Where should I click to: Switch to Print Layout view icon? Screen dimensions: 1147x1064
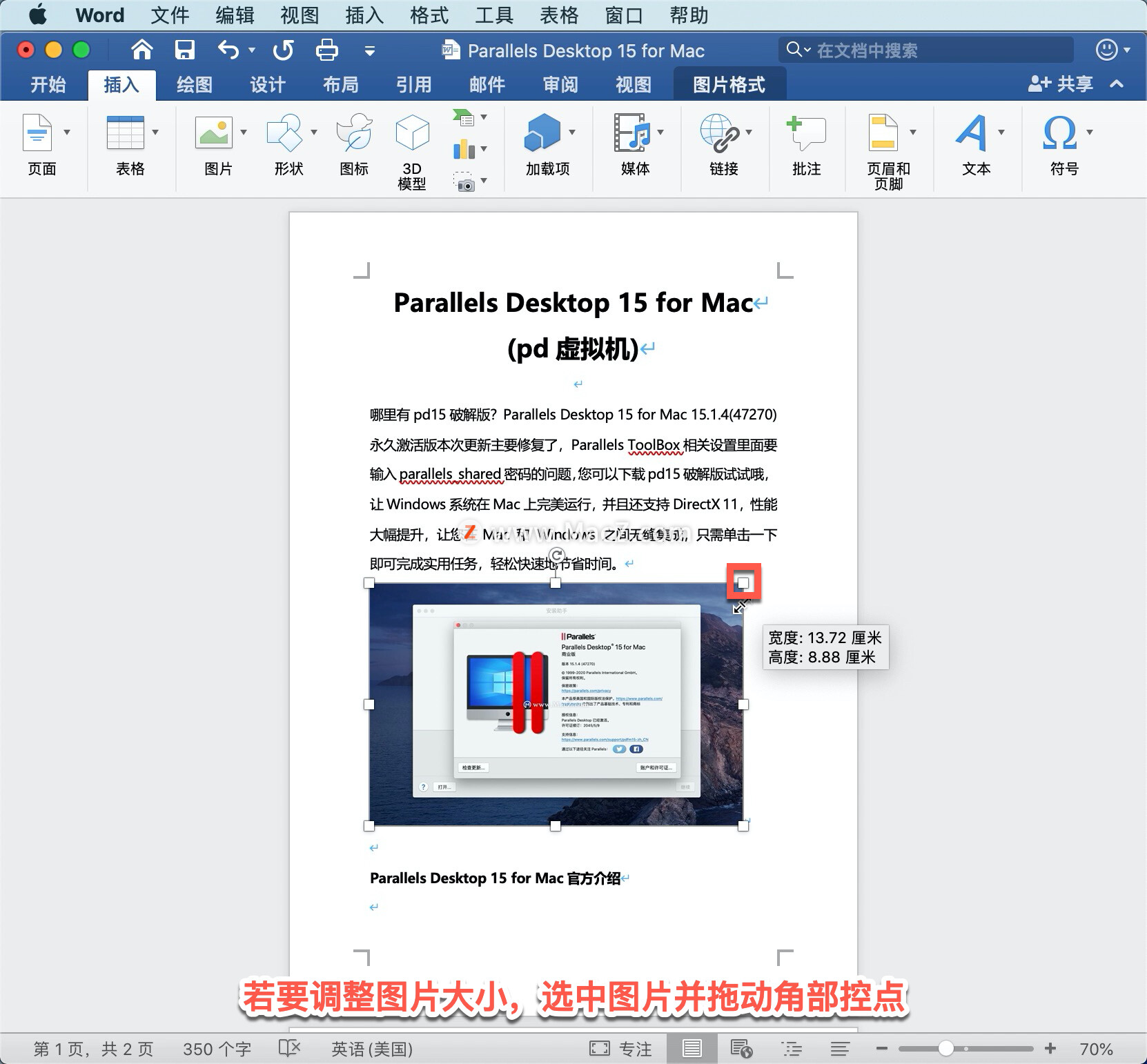click(x=692, y=1049)
